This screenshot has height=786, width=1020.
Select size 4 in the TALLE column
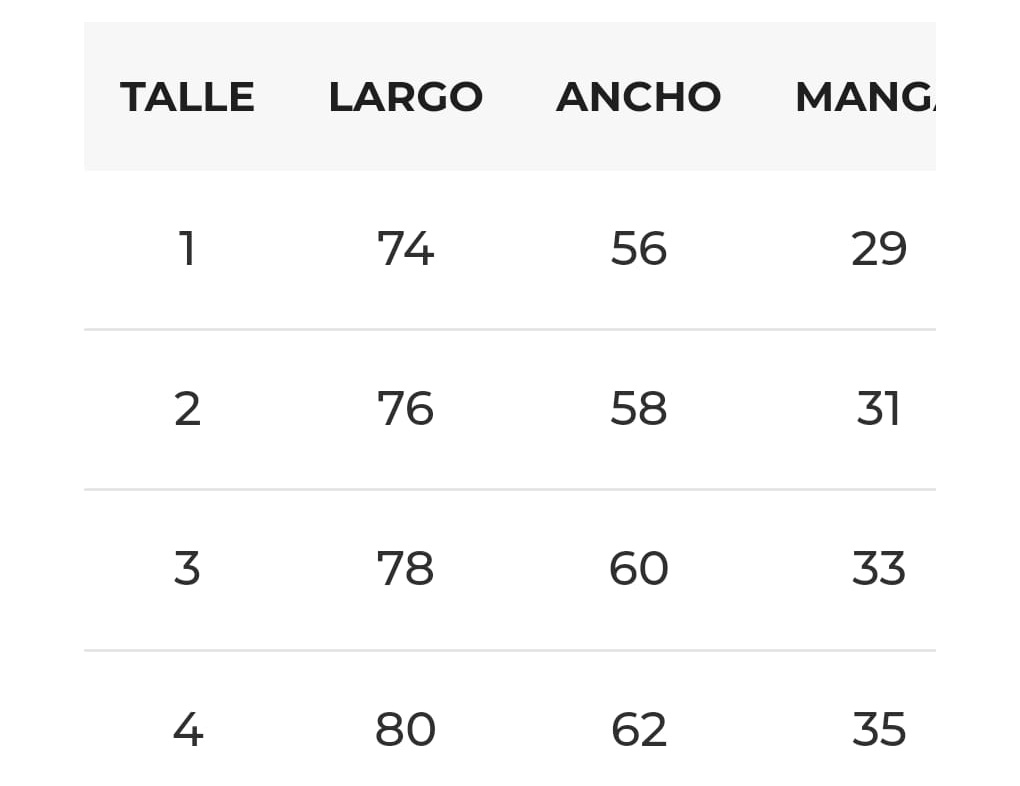tap(187, 729)
